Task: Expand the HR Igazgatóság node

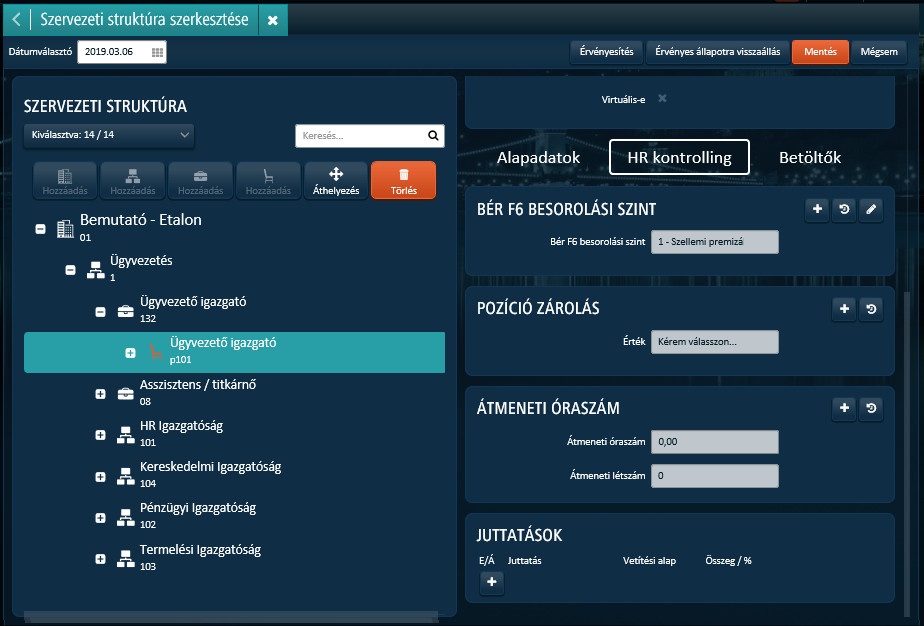Action: [x=100, y=435]
